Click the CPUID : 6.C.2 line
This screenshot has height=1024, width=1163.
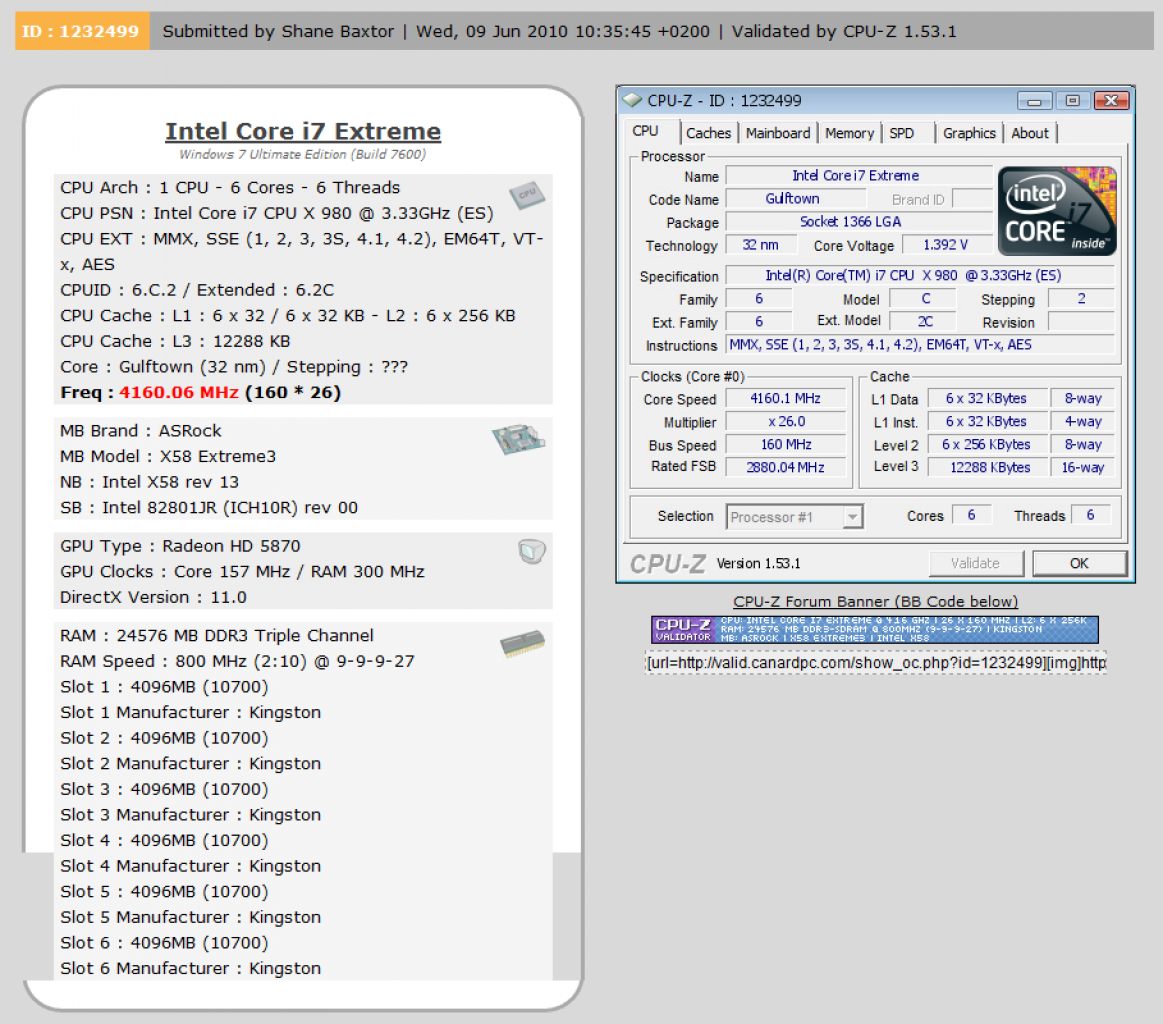(197, 290)
